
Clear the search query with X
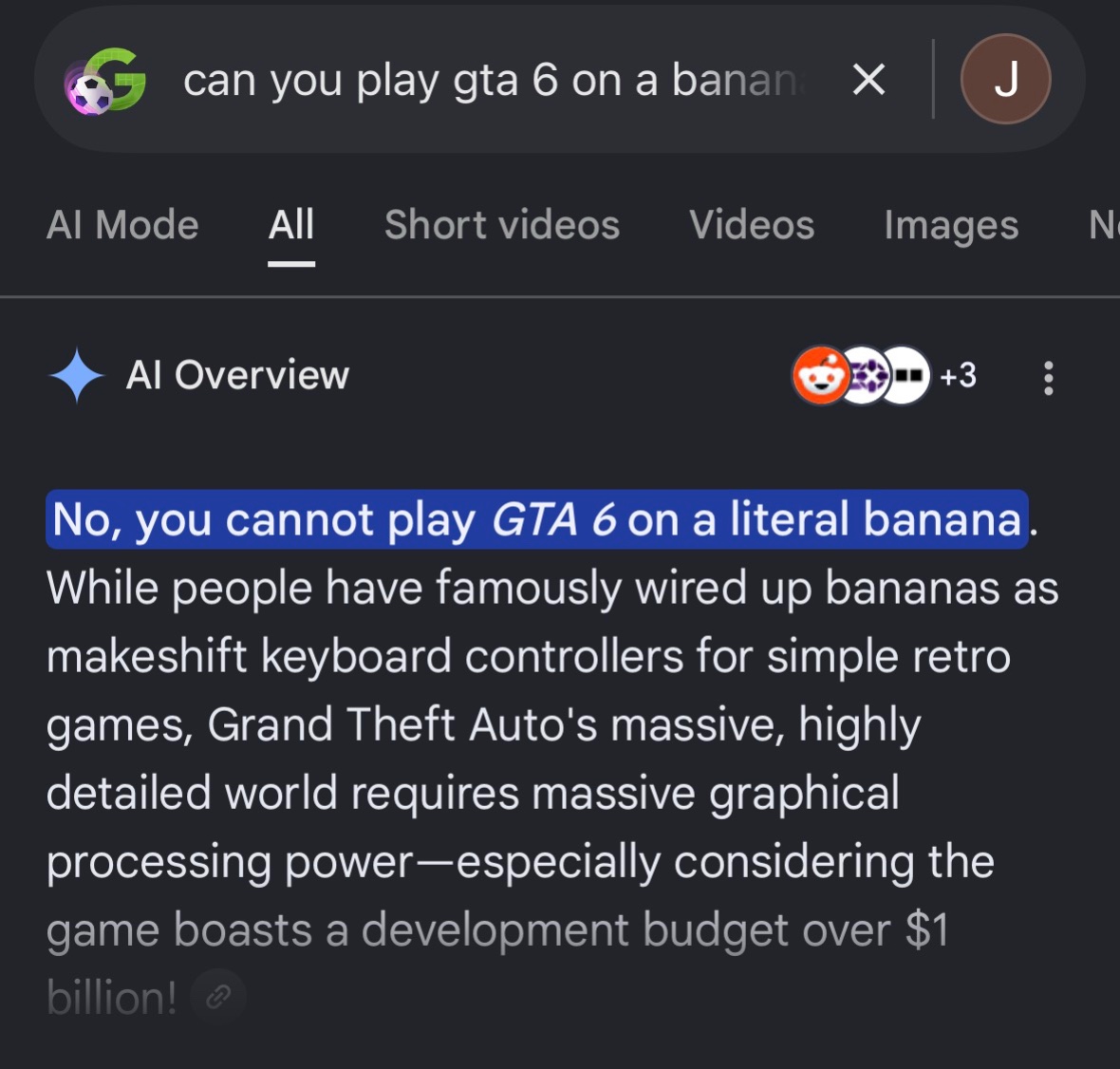[x=868, y=80]
